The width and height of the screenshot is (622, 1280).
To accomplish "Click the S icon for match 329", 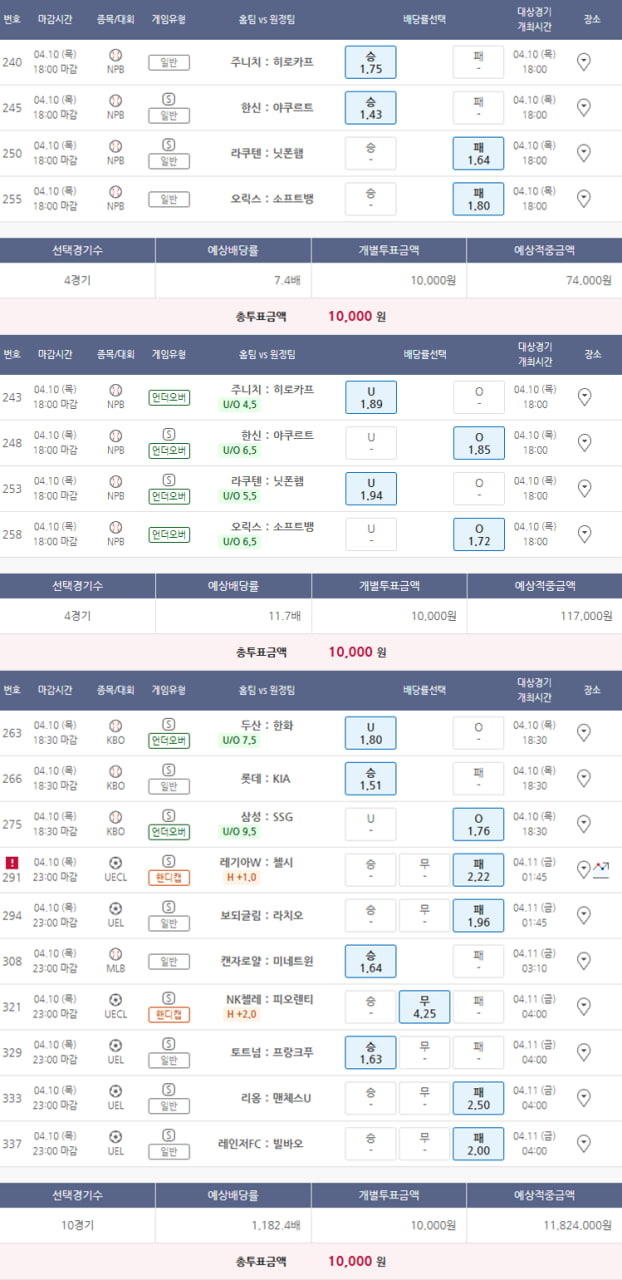I will [169, 1044].
